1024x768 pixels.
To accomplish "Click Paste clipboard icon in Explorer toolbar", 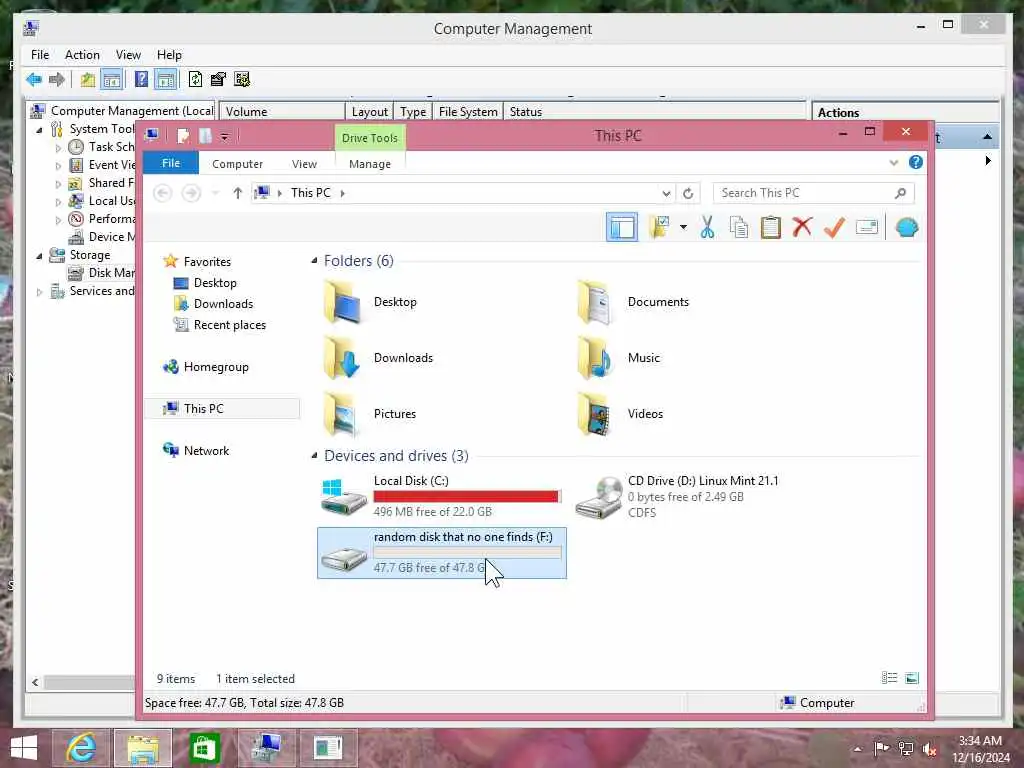I will pyautogui.click(x=771, y=227).
